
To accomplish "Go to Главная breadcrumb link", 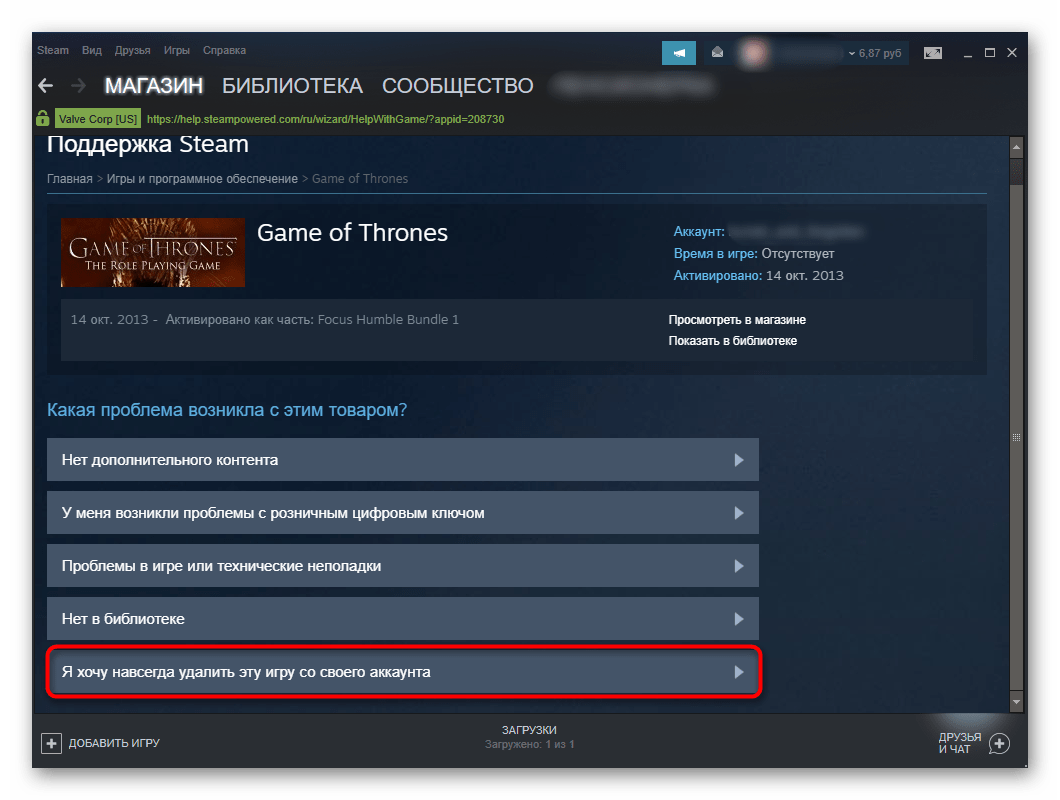I will [x=70, y=179].
